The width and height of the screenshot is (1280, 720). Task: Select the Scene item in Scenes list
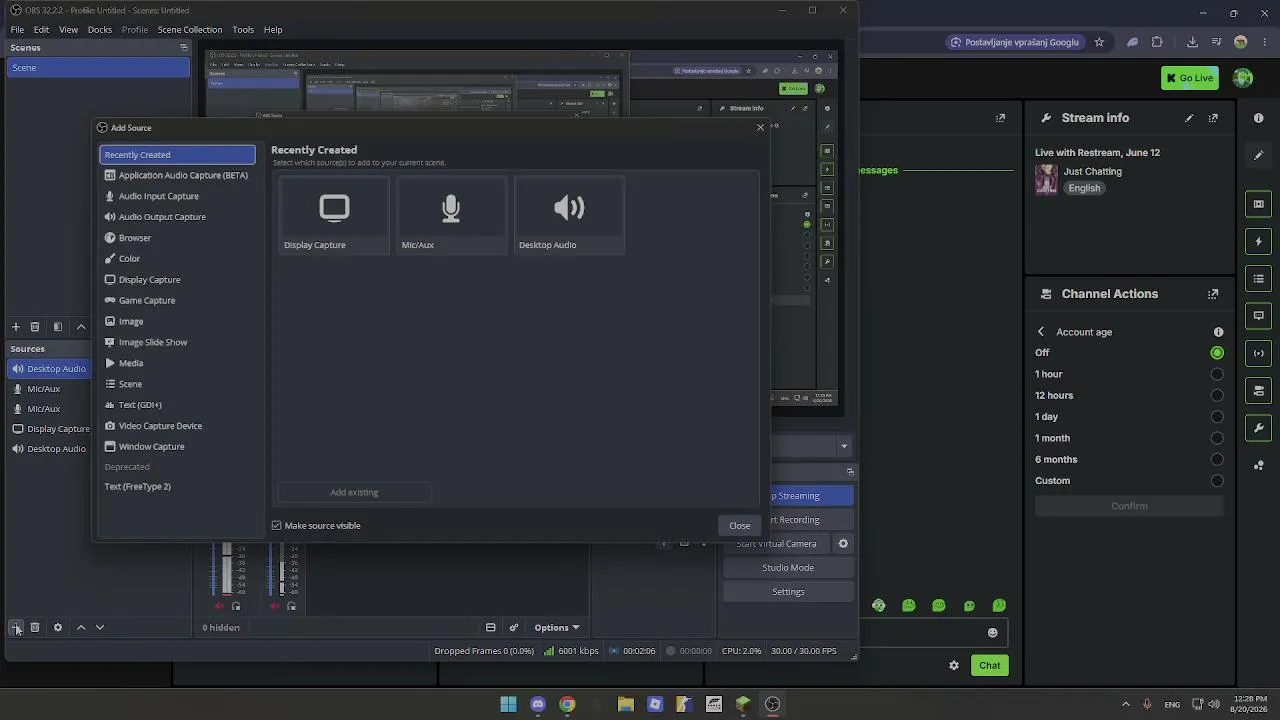(98, 68)
